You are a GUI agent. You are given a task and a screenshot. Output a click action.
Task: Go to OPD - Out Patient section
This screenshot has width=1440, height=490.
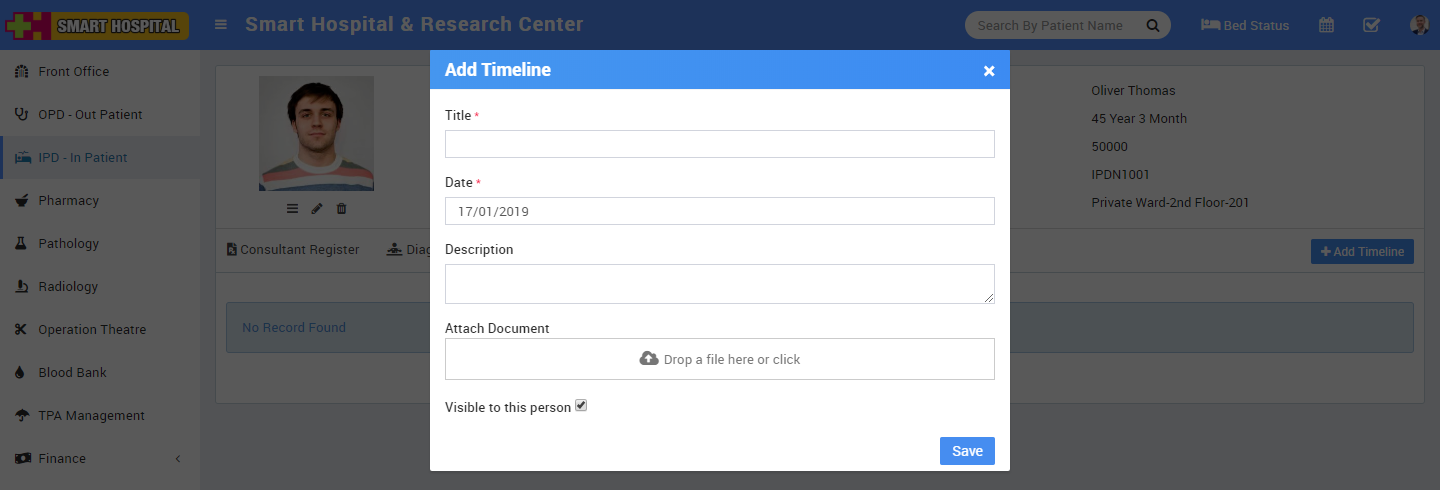click(90, 115)
